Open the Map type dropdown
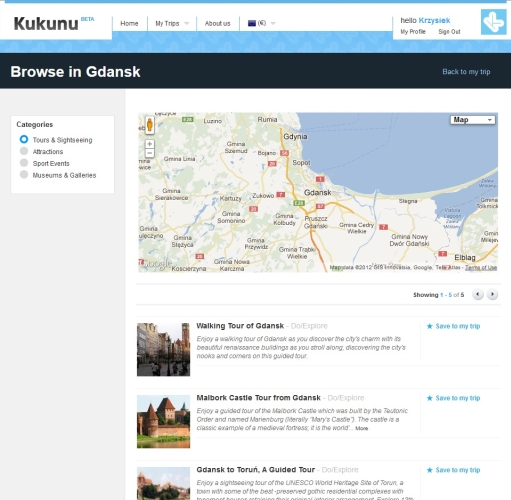Image resolution: width=511 pixels, height=500 pixels. [473, 120]
